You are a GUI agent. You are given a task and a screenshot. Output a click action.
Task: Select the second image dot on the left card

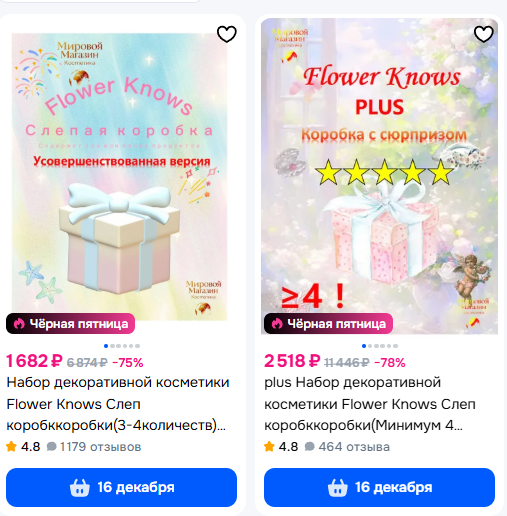[x=112, y=346]
